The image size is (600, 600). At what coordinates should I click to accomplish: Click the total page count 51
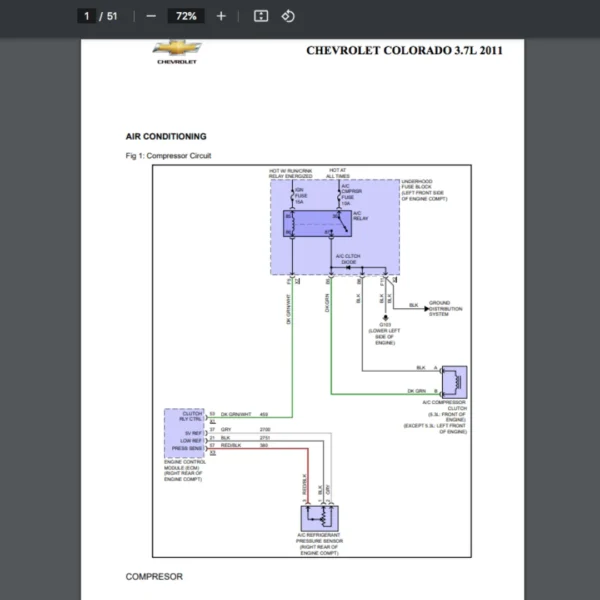pos(112,16)
